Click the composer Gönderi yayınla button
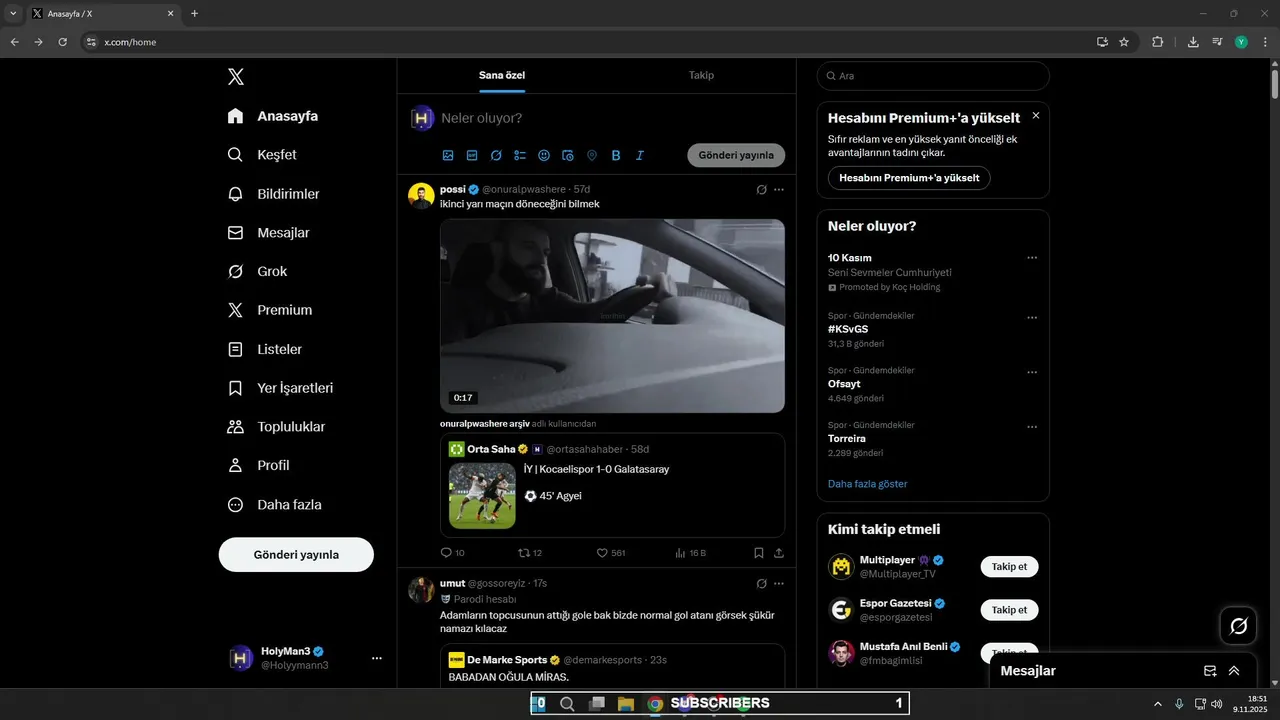Screen dimensions: 1280x720 (736, 155)
